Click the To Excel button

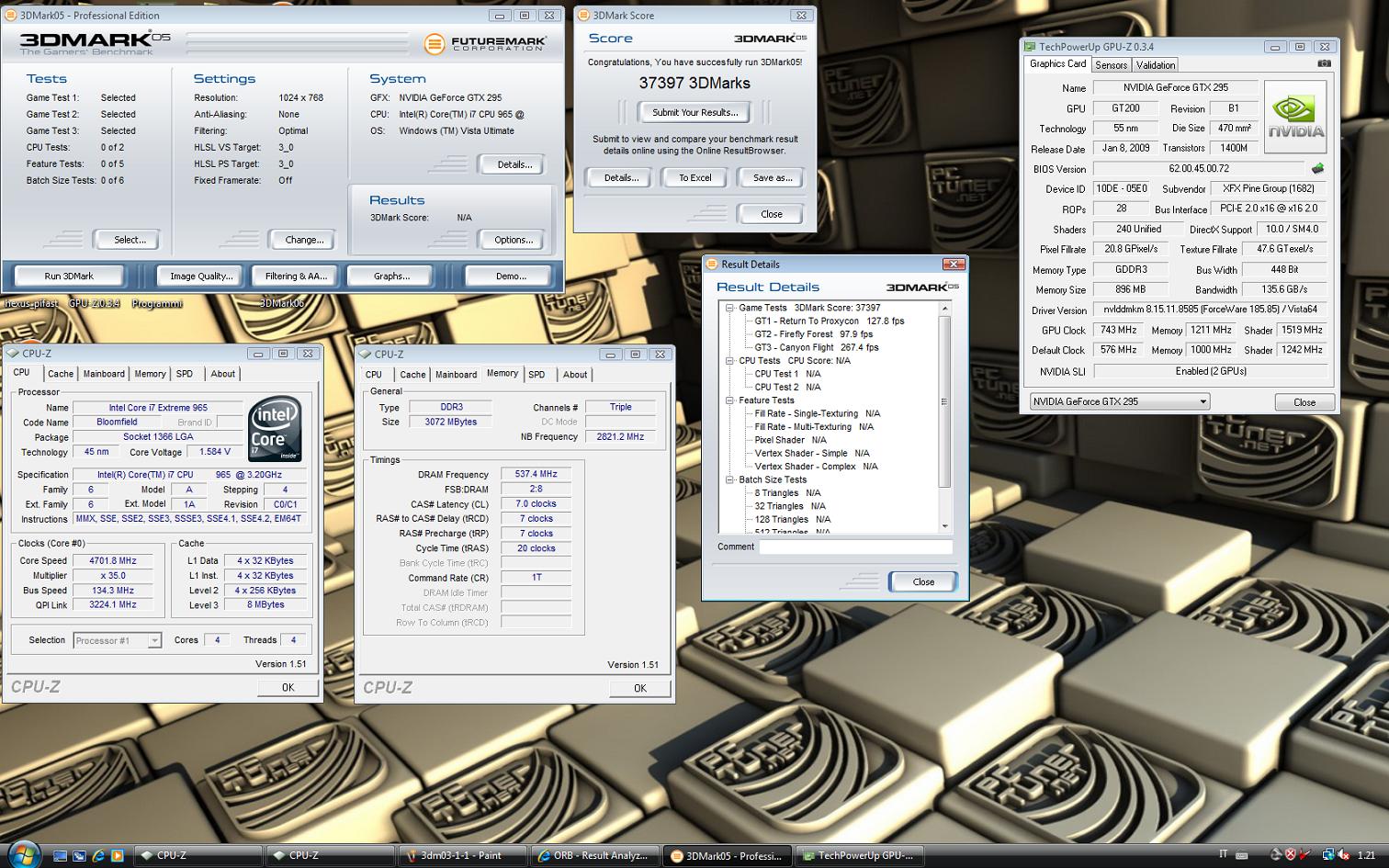click(695, 177)
